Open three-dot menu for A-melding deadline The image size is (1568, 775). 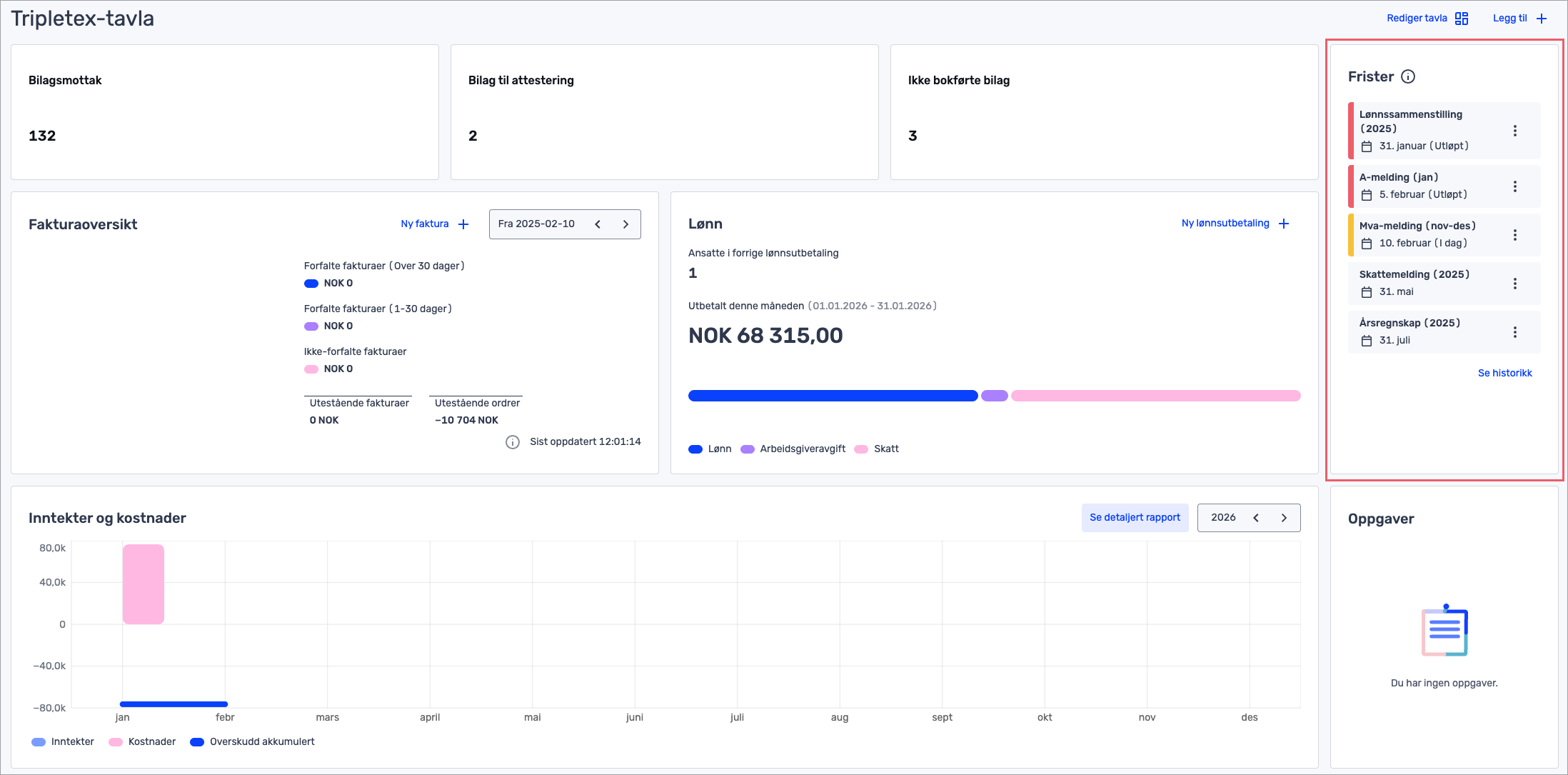tap(1514, 186)
